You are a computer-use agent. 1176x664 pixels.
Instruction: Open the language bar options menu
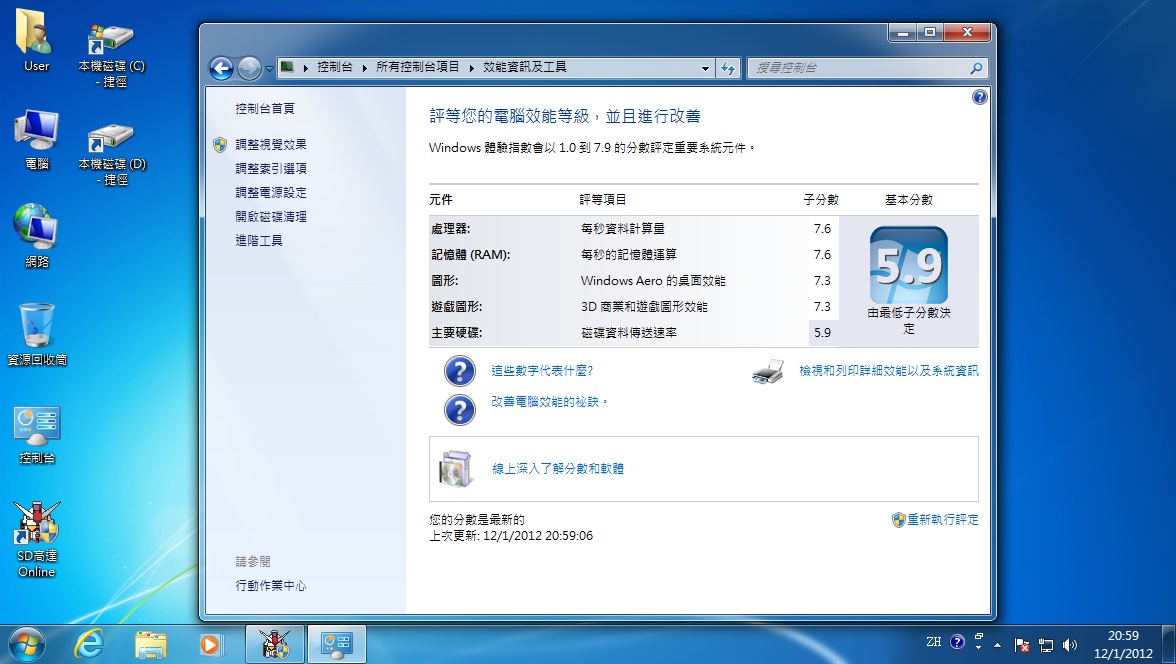click(x=979, y=647)
